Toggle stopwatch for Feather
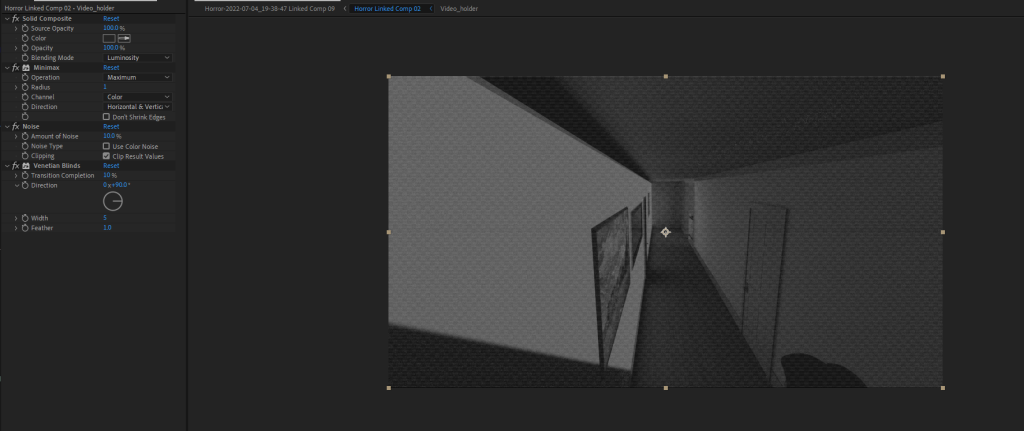 (25, 228)
